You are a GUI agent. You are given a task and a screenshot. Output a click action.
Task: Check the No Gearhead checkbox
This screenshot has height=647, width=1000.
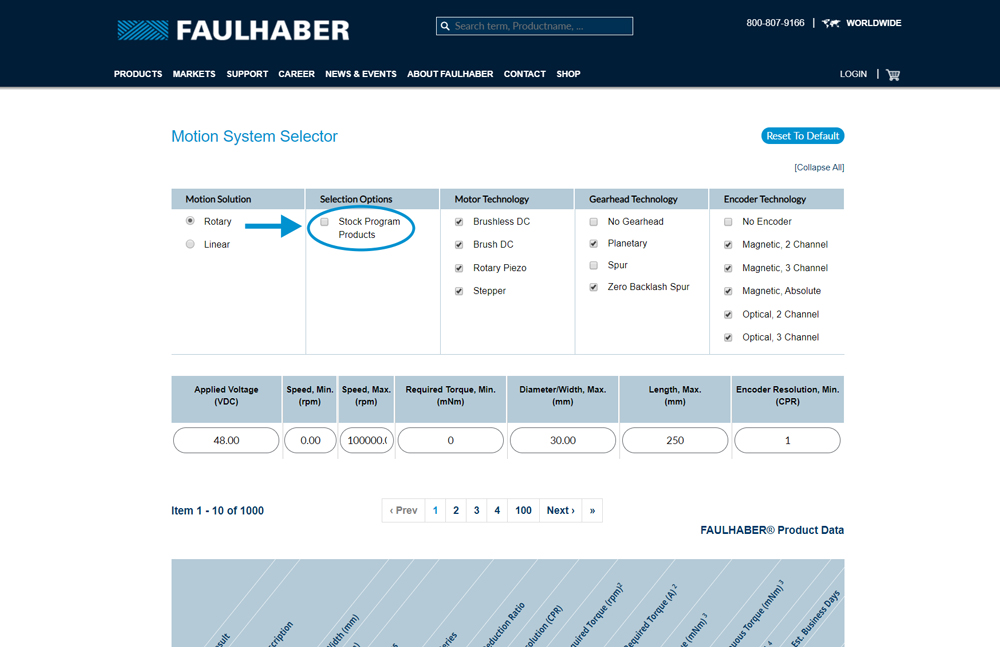(593, 221)
